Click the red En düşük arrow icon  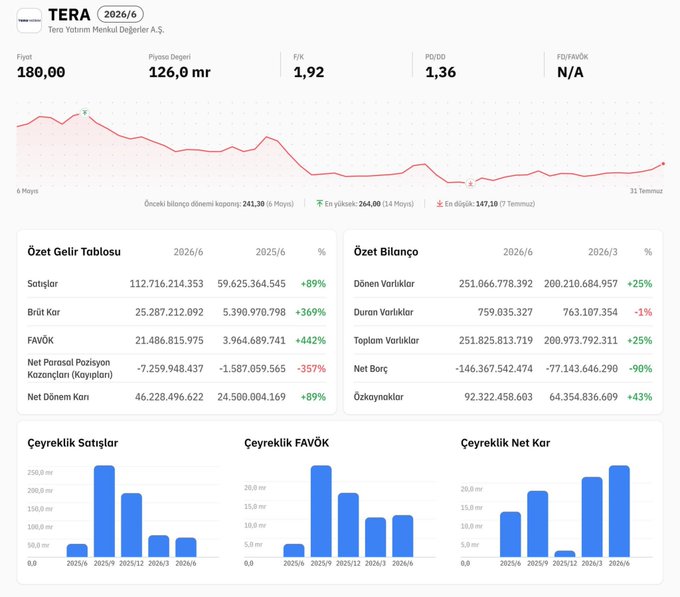pos(439,204)
